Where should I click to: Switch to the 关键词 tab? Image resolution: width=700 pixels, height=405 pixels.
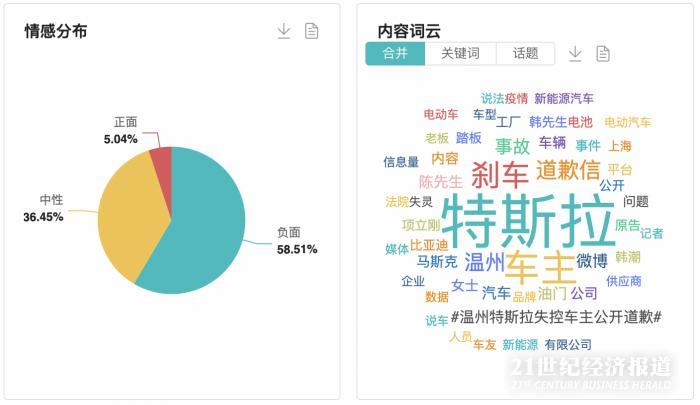pyautogui.click(x=460, y=54)
